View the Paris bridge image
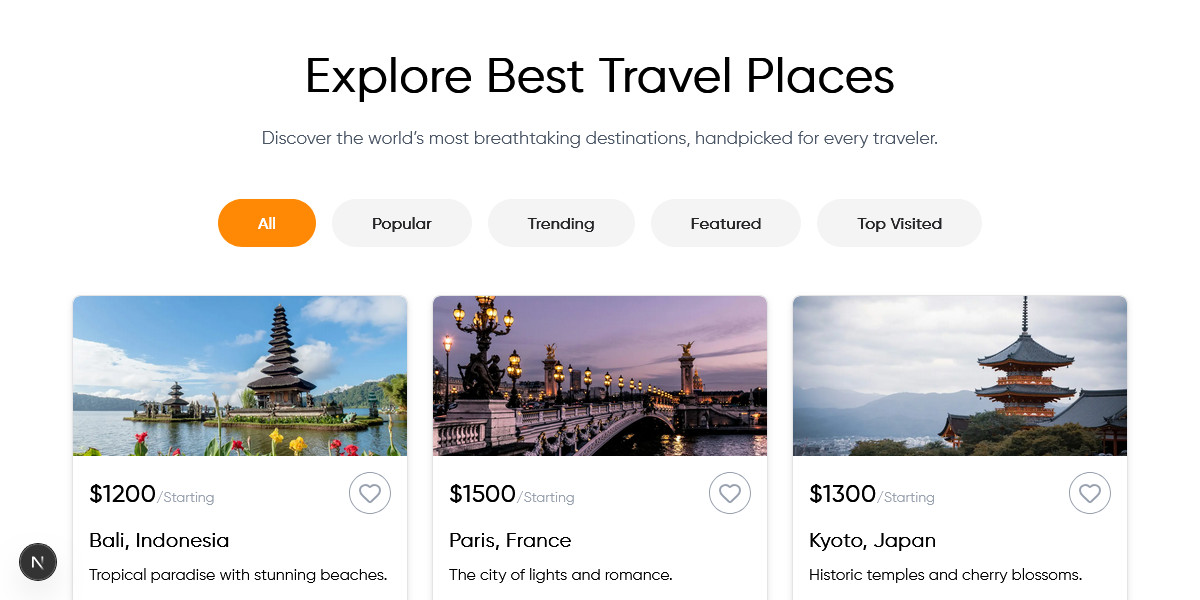This screenshot has width=1200, height=600. point(600,376)
